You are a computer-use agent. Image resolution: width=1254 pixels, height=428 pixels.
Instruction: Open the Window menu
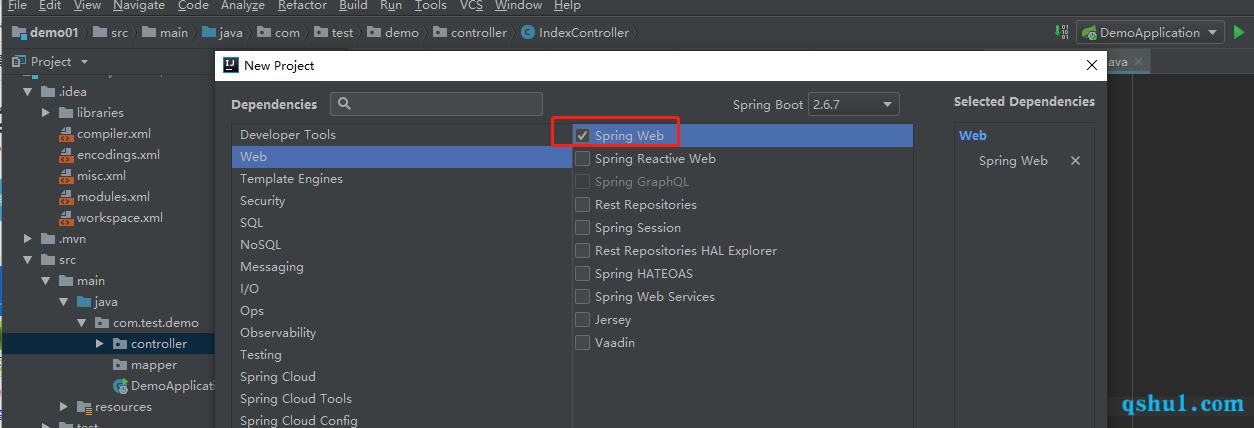pyautogui.click(x=518, y=6)
